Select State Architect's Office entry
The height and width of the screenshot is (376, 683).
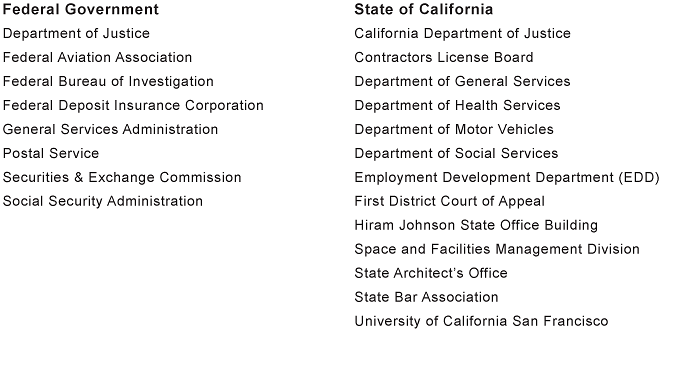point(431,273)
